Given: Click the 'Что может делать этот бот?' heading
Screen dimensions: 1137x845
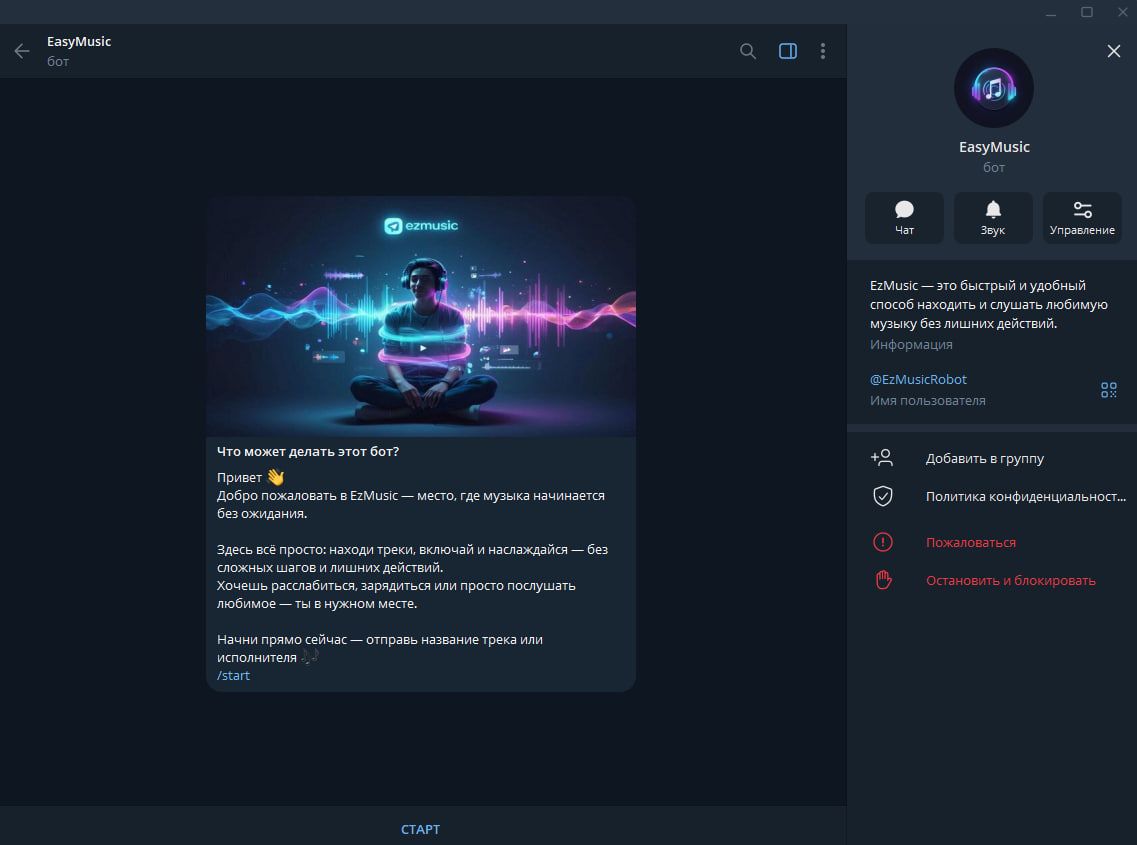Looking at the screenshot, I should tap(308, 451).
